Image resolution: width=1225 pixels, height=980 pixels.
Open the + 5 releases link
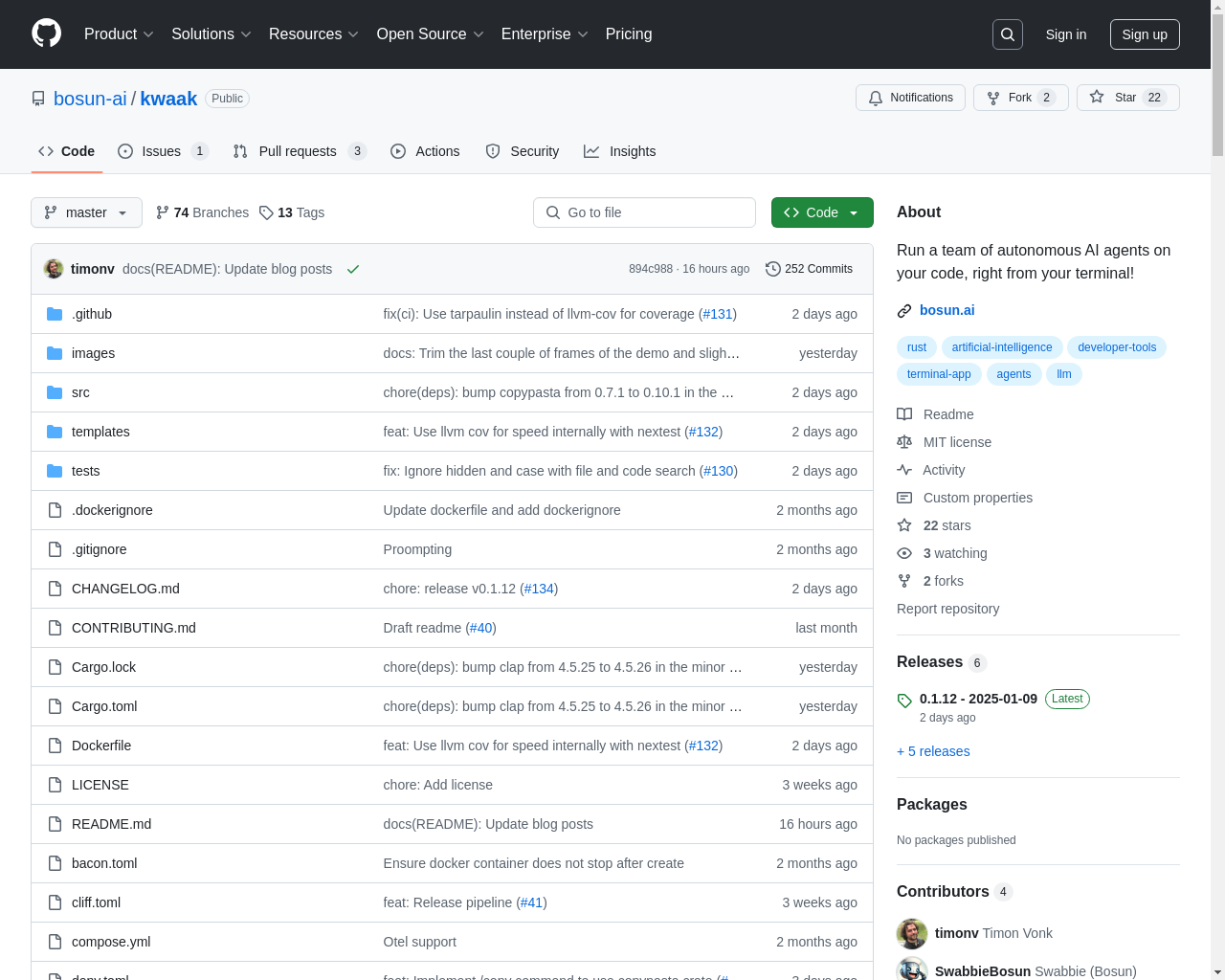(x=933, y=751)
